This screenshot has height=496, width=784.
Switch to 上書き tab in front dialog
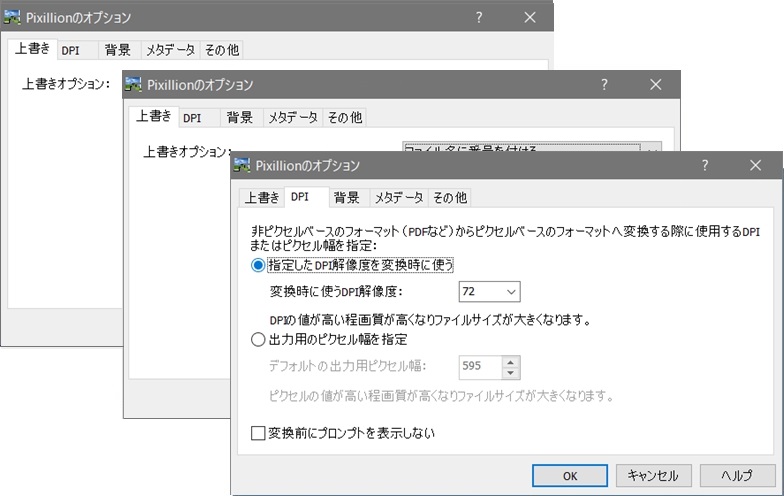pyautogui.click(x=262, y=198)
